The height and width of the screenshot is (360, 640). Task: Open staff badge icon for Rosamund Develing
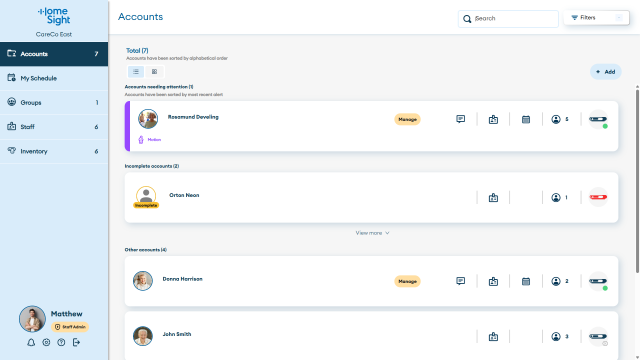pyautogui.click(x=493, y=119)
